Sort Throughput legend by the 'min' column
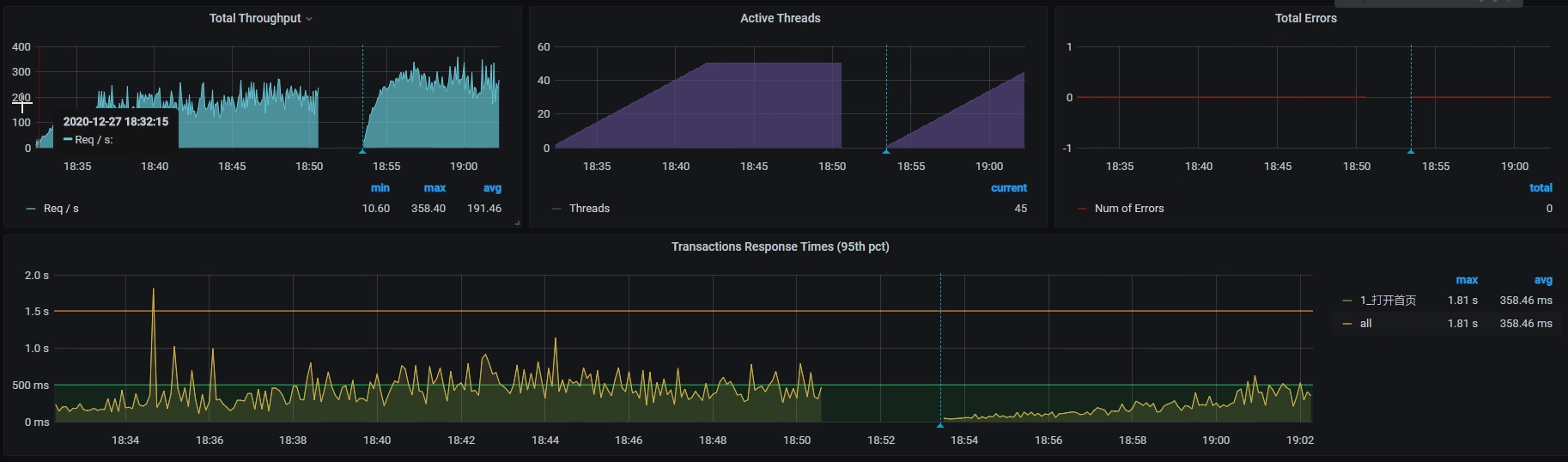Image resolution: width=1568 pixels, height=462 pixels. coord(380,188)
